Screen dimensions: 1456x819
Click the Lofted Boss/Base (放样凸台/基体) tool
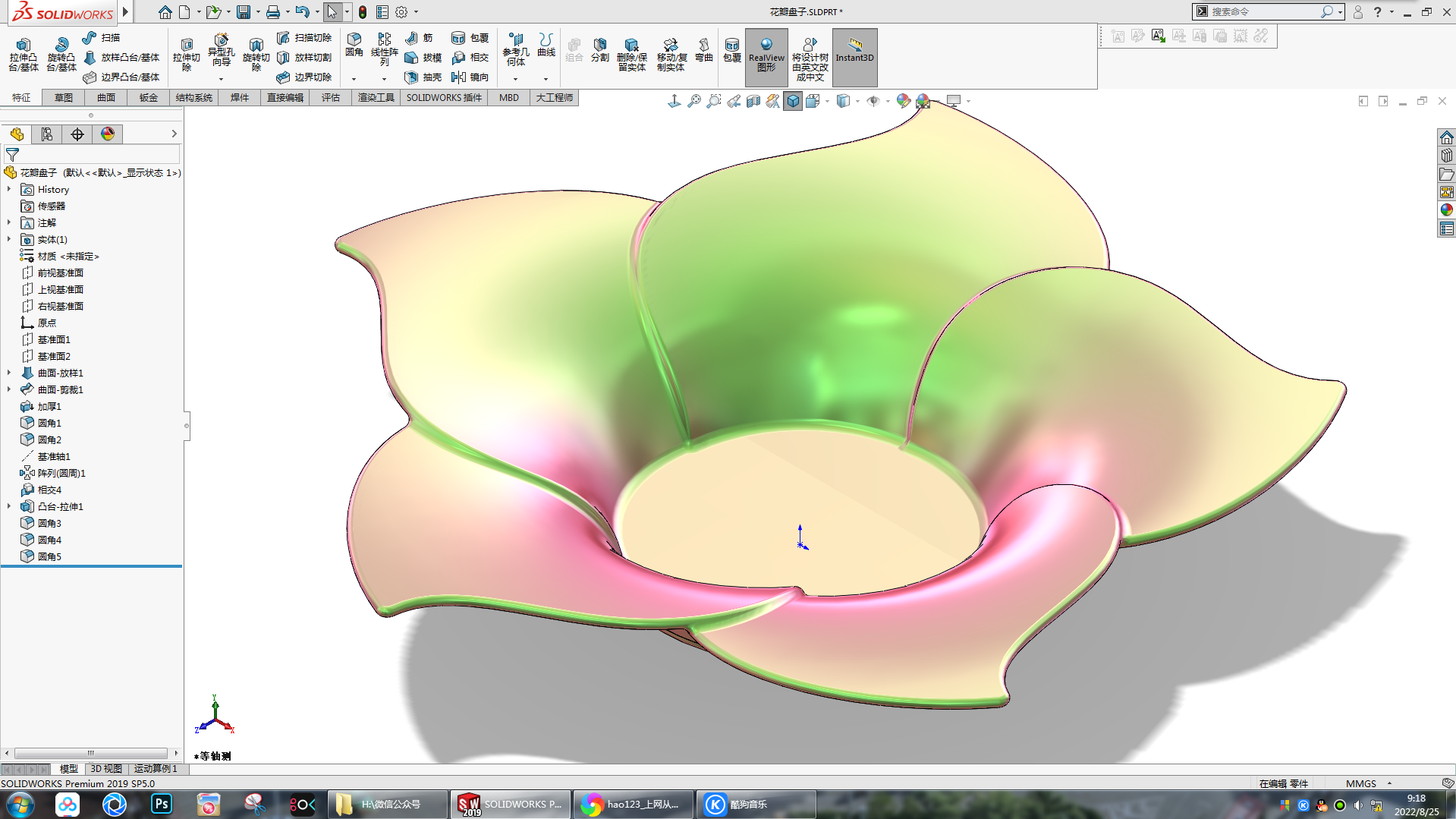[x=121, y=57]
